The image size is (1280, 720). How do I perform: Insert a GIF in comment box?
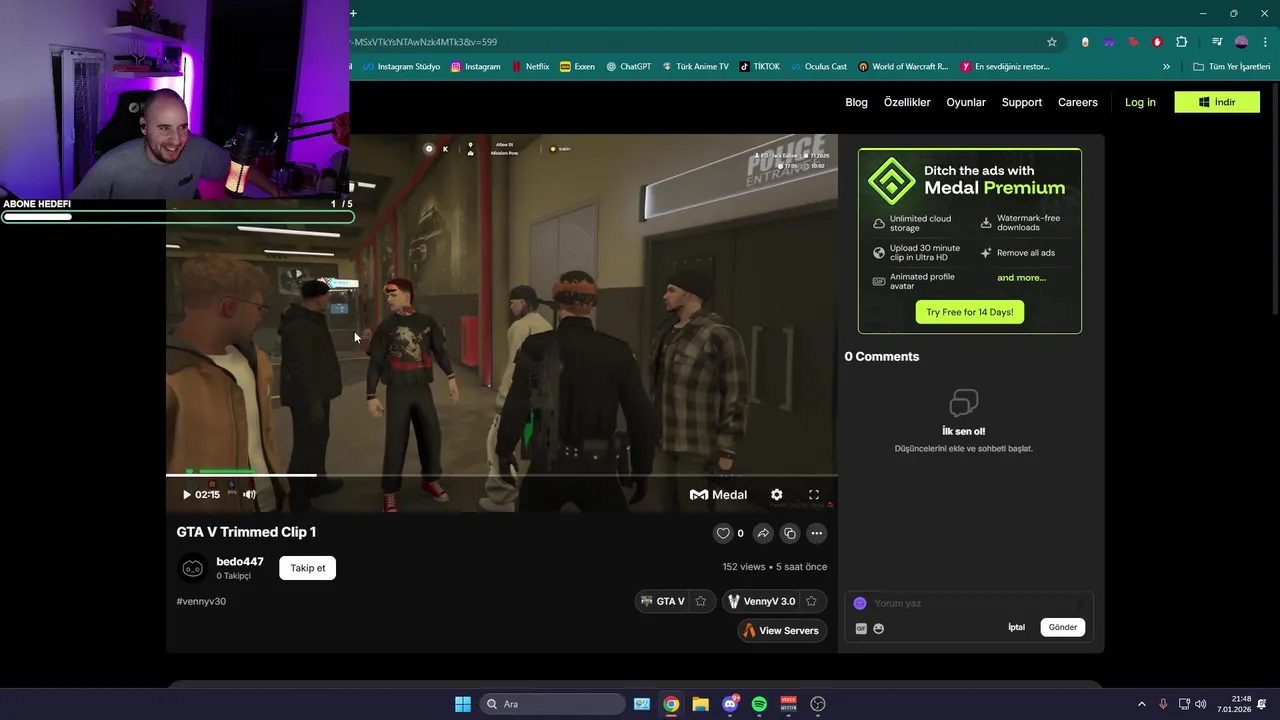(861, 628)
